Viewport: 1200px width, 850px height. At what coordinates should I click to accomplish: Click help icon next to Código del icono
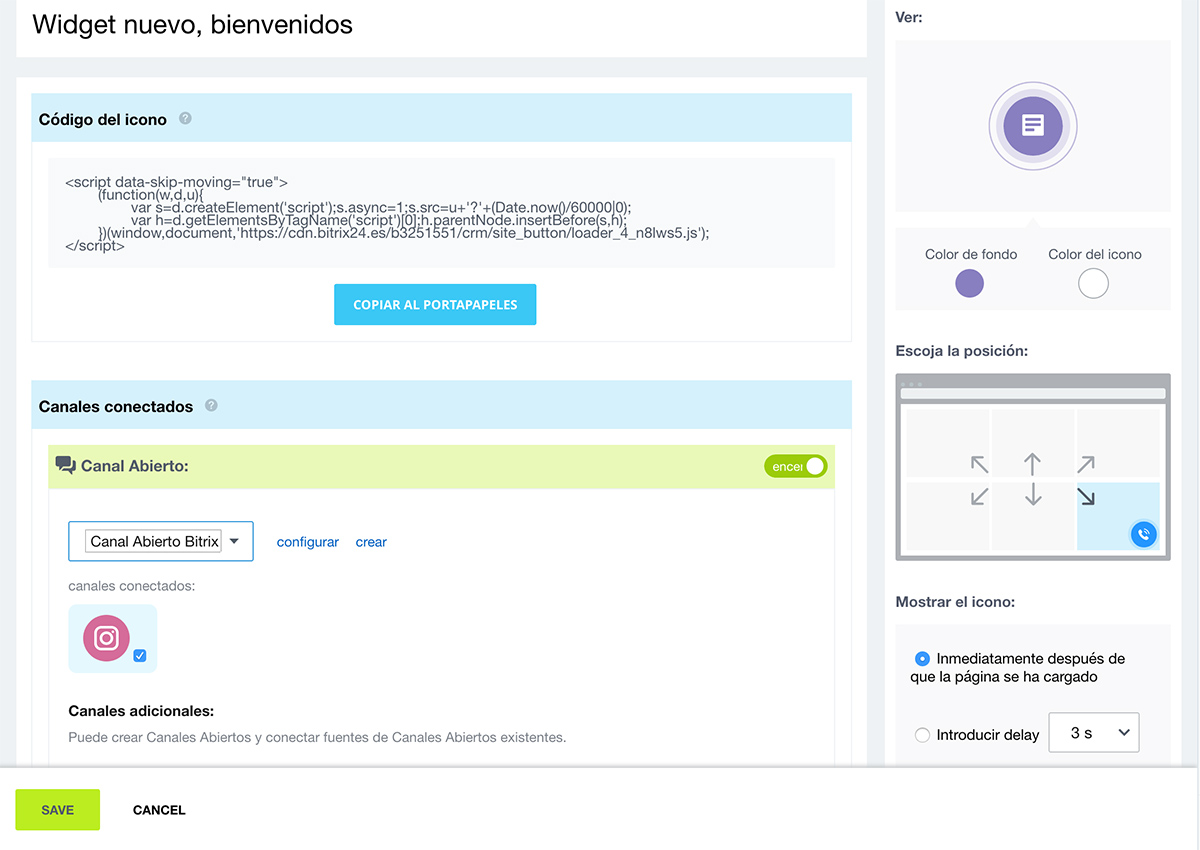point(185,118)
